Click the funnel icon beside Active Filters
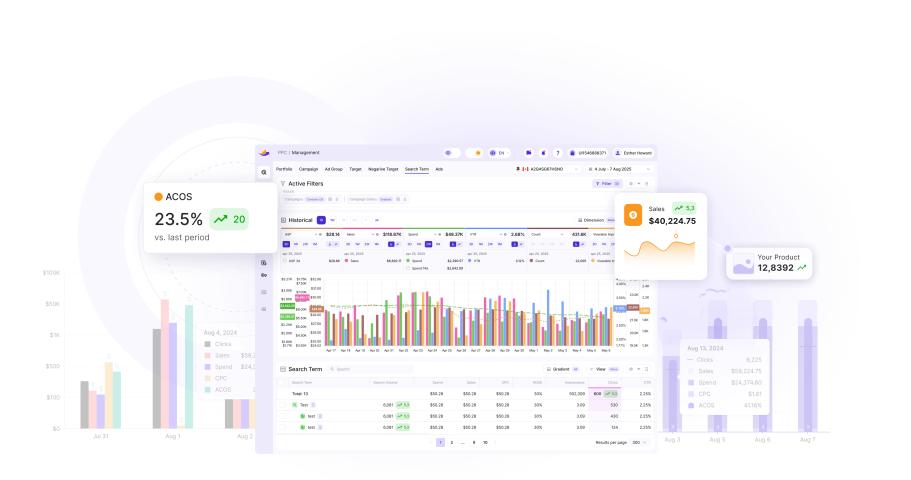The image size is (911, 480). point(283,184)
